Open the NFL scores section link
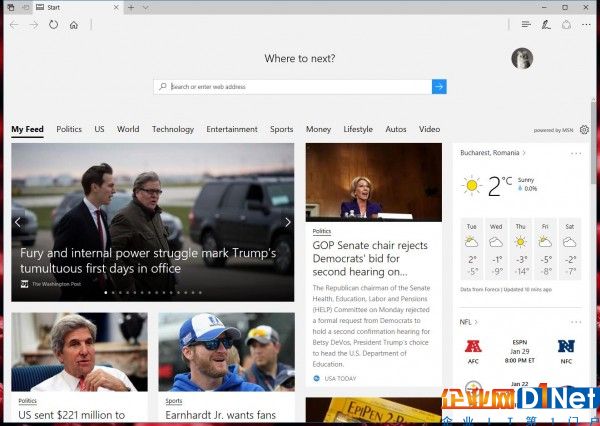The image size is (600, 426). point(468,322)
